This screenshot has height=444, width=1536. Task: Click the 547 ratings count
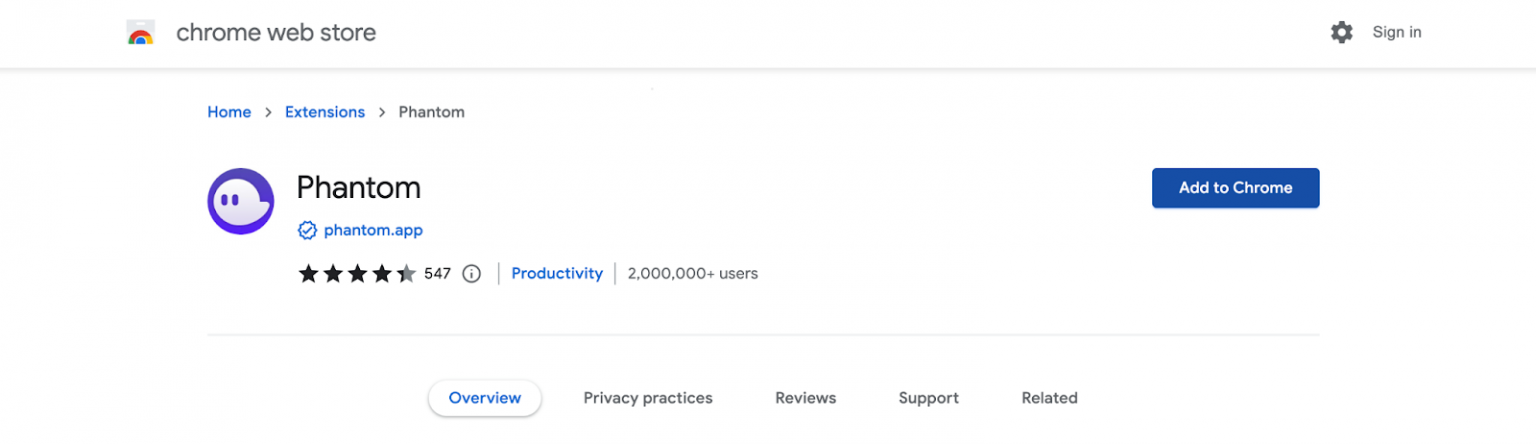[x=438, y=274]
